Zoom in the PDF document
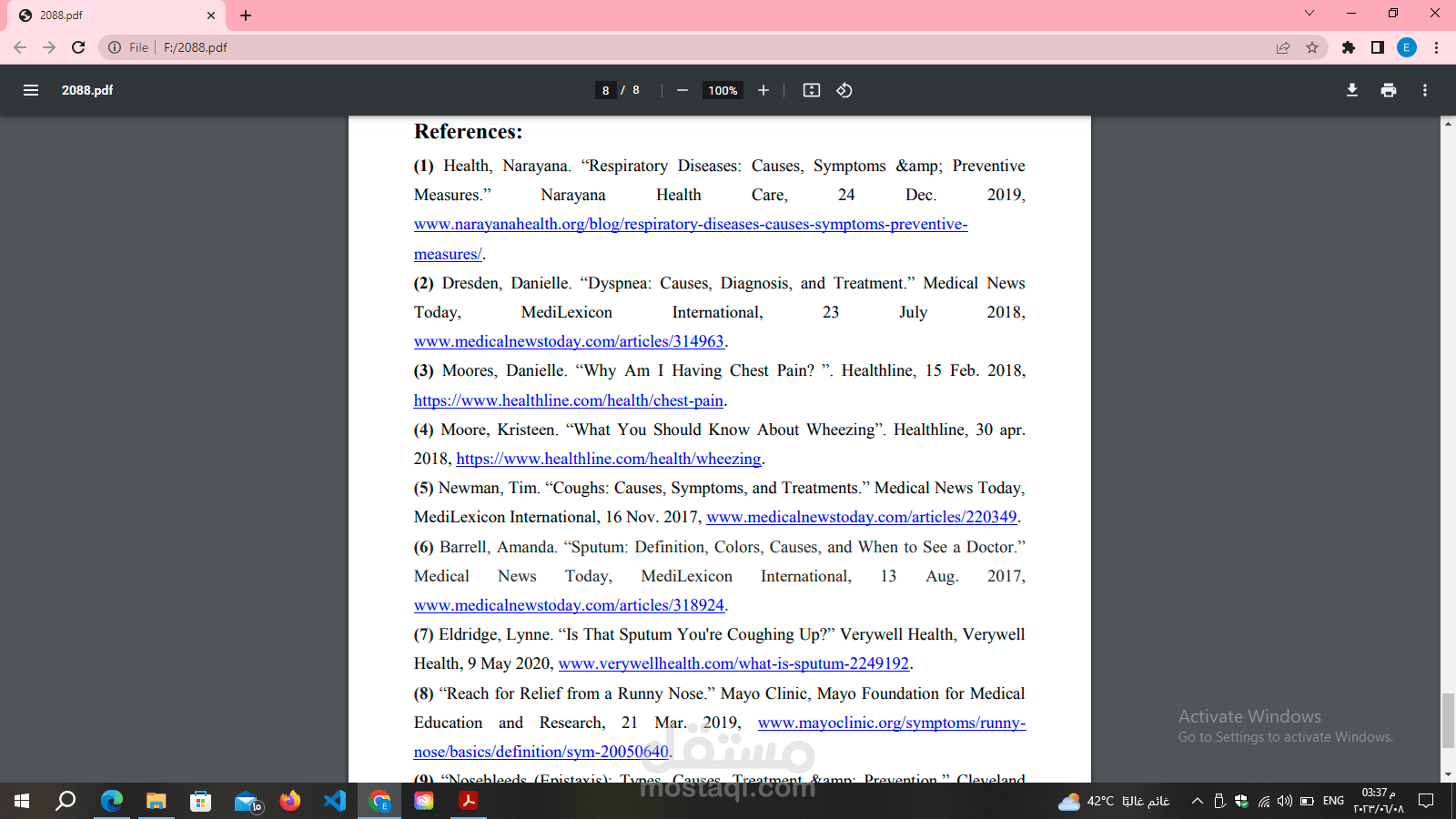 click(x=763, y=90)
